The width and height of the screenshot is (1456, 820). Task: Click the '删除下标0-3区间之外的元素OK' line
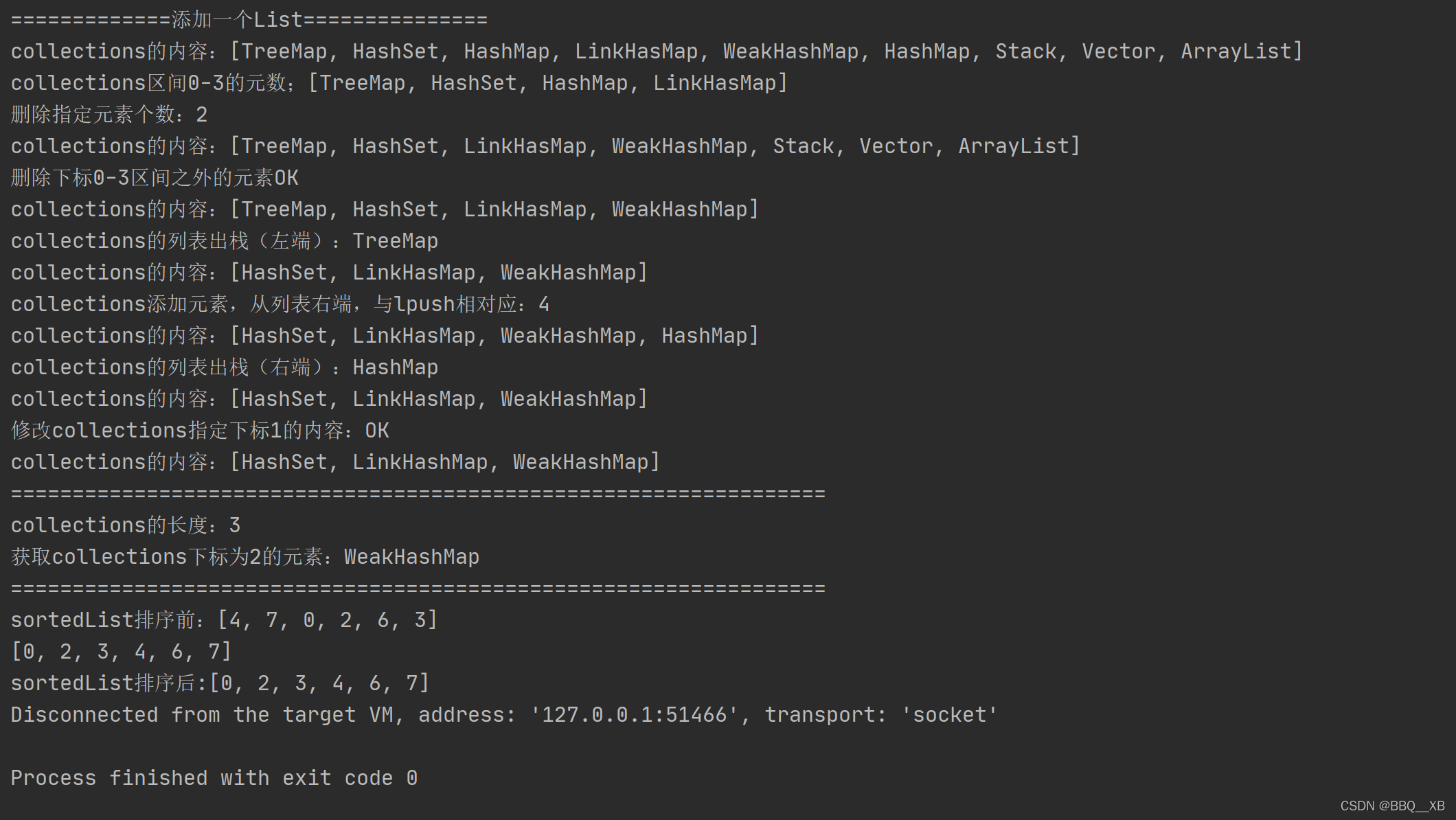click(x=155, y=178)
